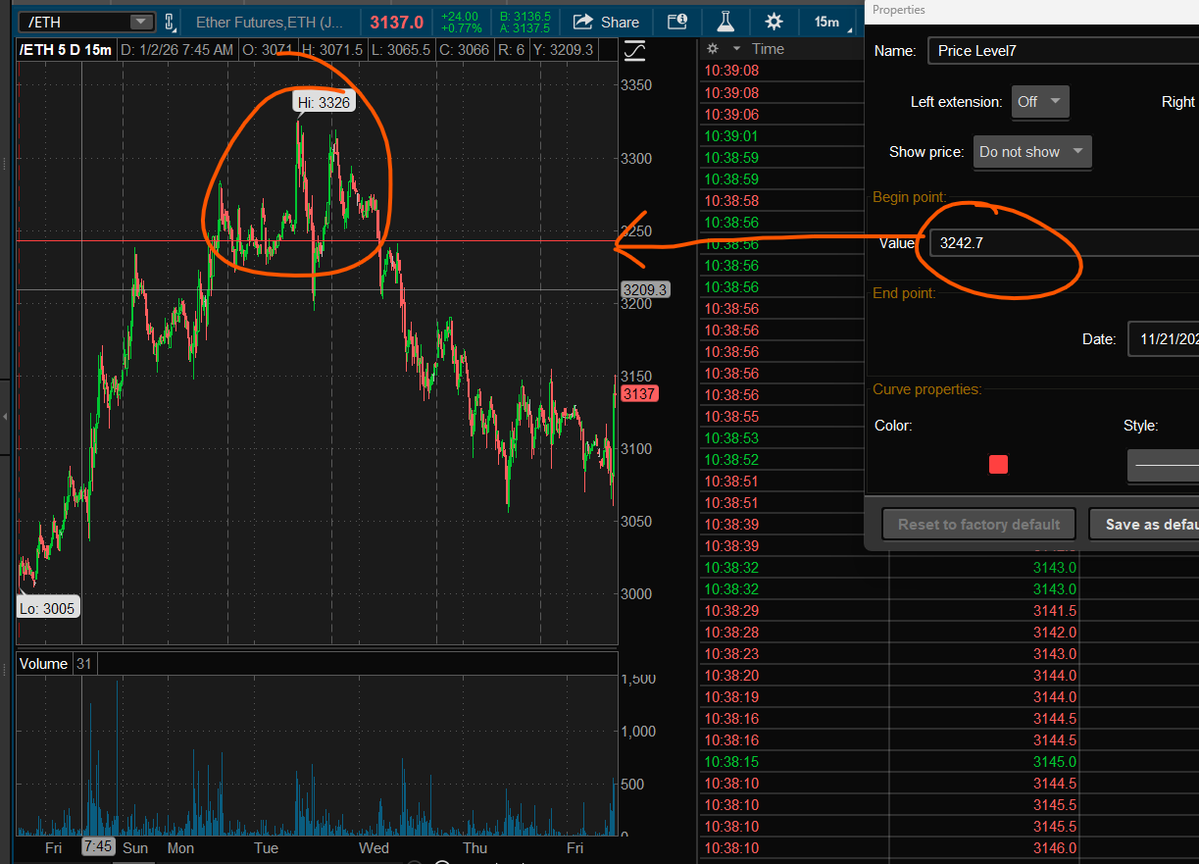Click the Y: 3209.3 header readout
1199x864 pixels.
(x=563, y=50)
